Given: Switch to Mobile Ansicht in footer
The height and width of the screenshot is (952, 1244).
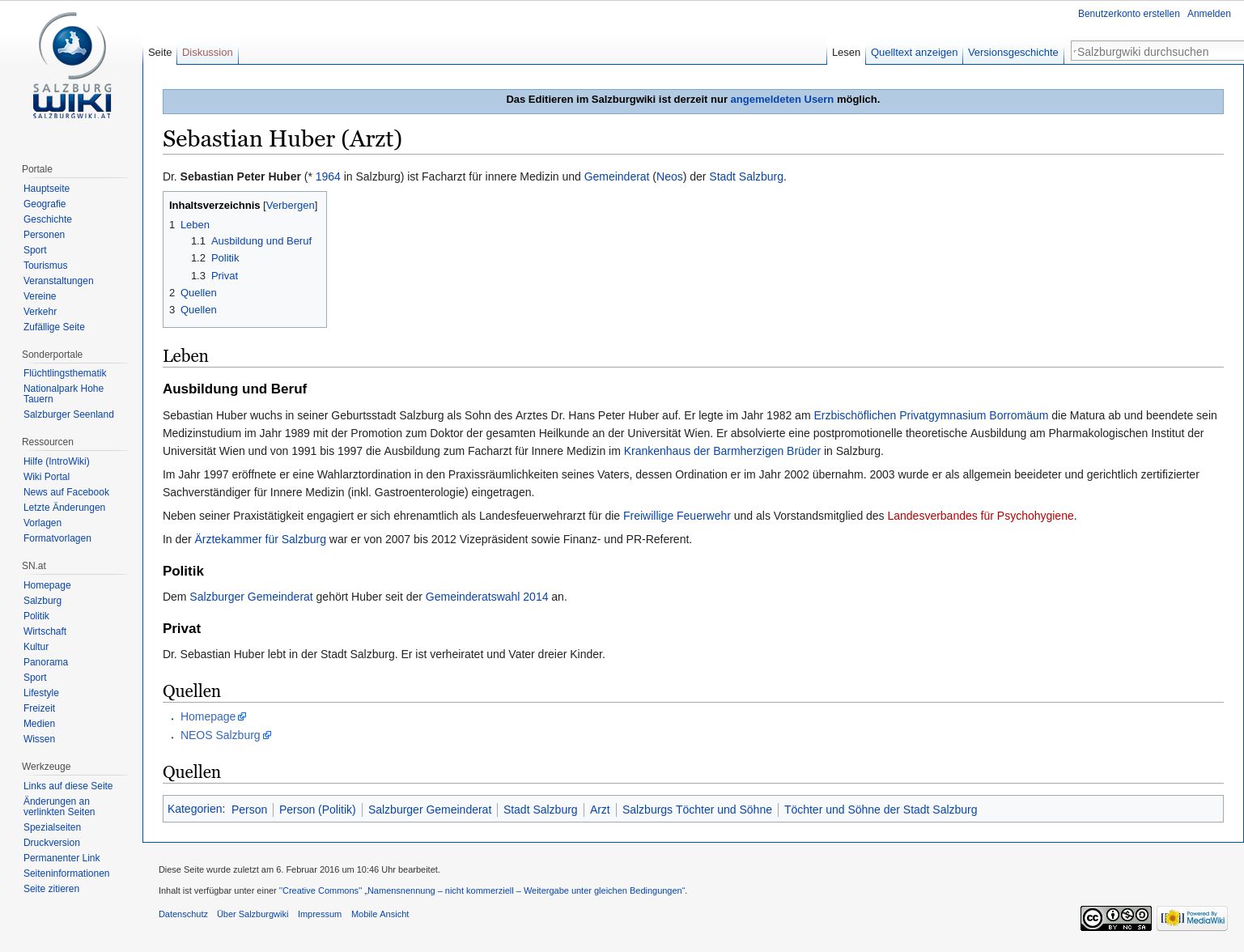Looking at the screenshot, I should pos(380,914).
